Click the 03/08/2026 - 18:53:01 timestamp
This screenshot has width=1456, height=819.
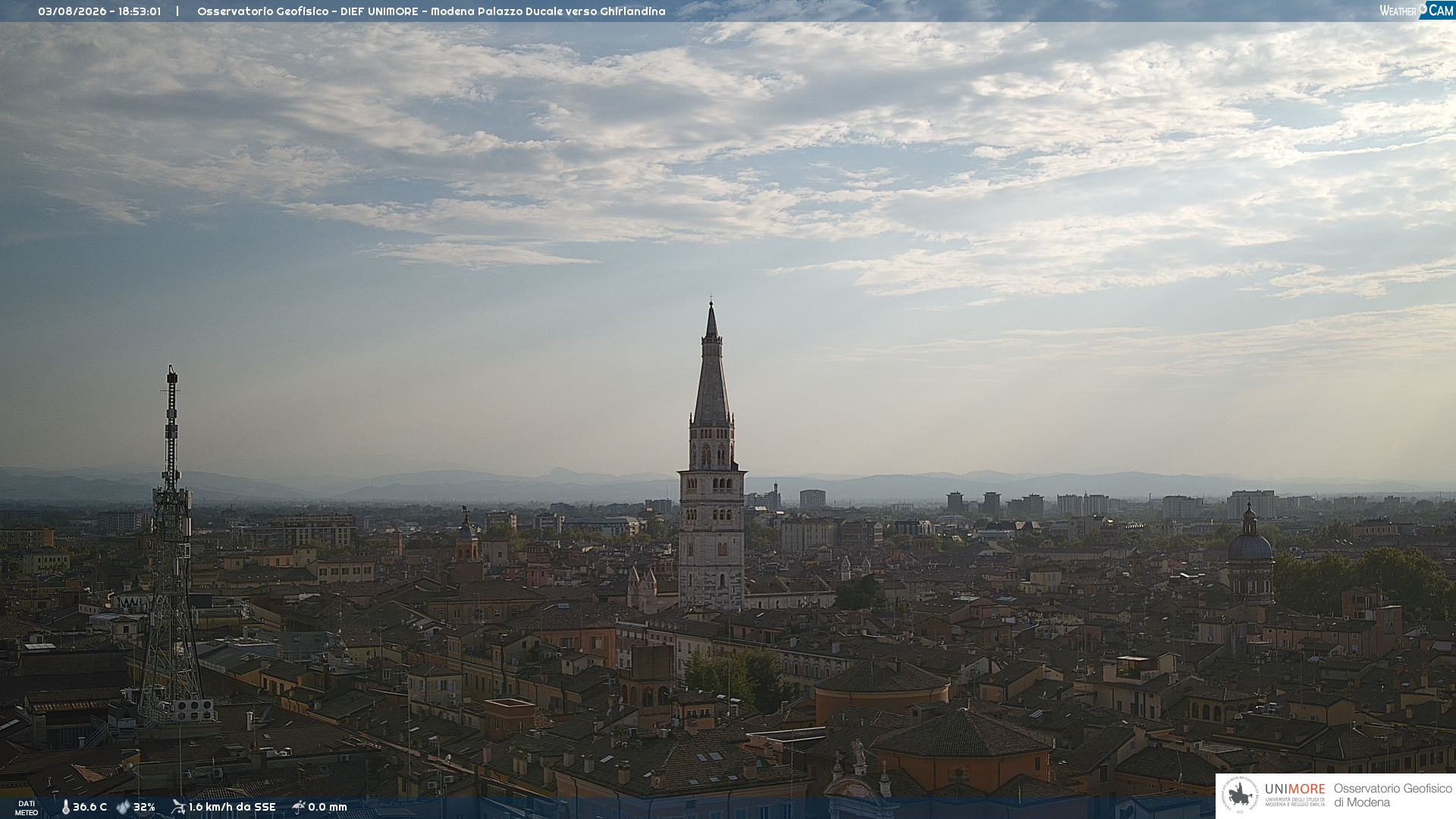click(99, 11)
